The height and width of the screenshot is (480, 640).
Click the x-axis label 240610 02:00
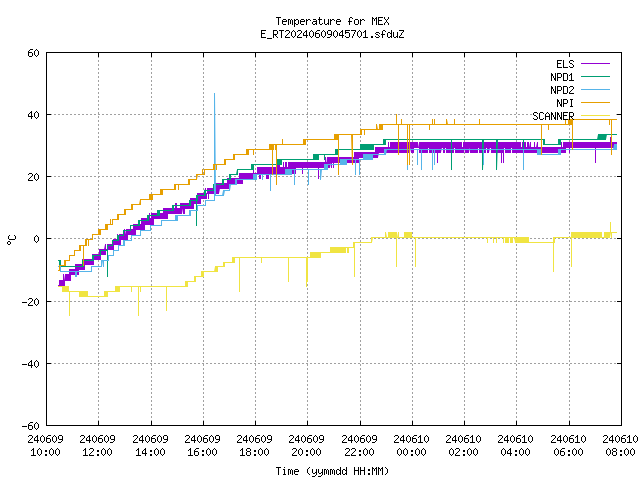pyautogui.click(x=464, y=446)
